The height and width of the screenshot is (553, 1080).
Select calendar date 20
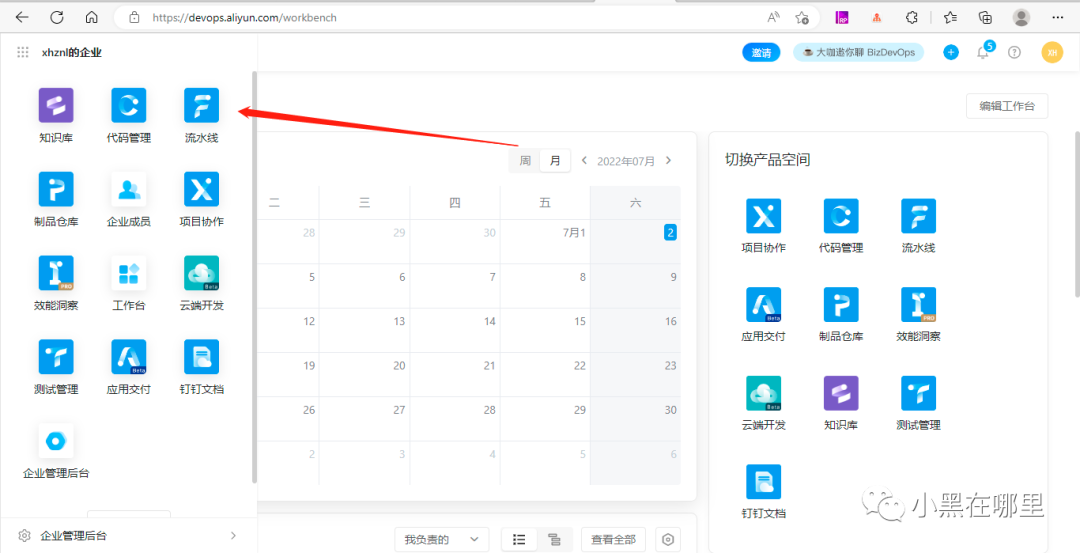[399, 366]
